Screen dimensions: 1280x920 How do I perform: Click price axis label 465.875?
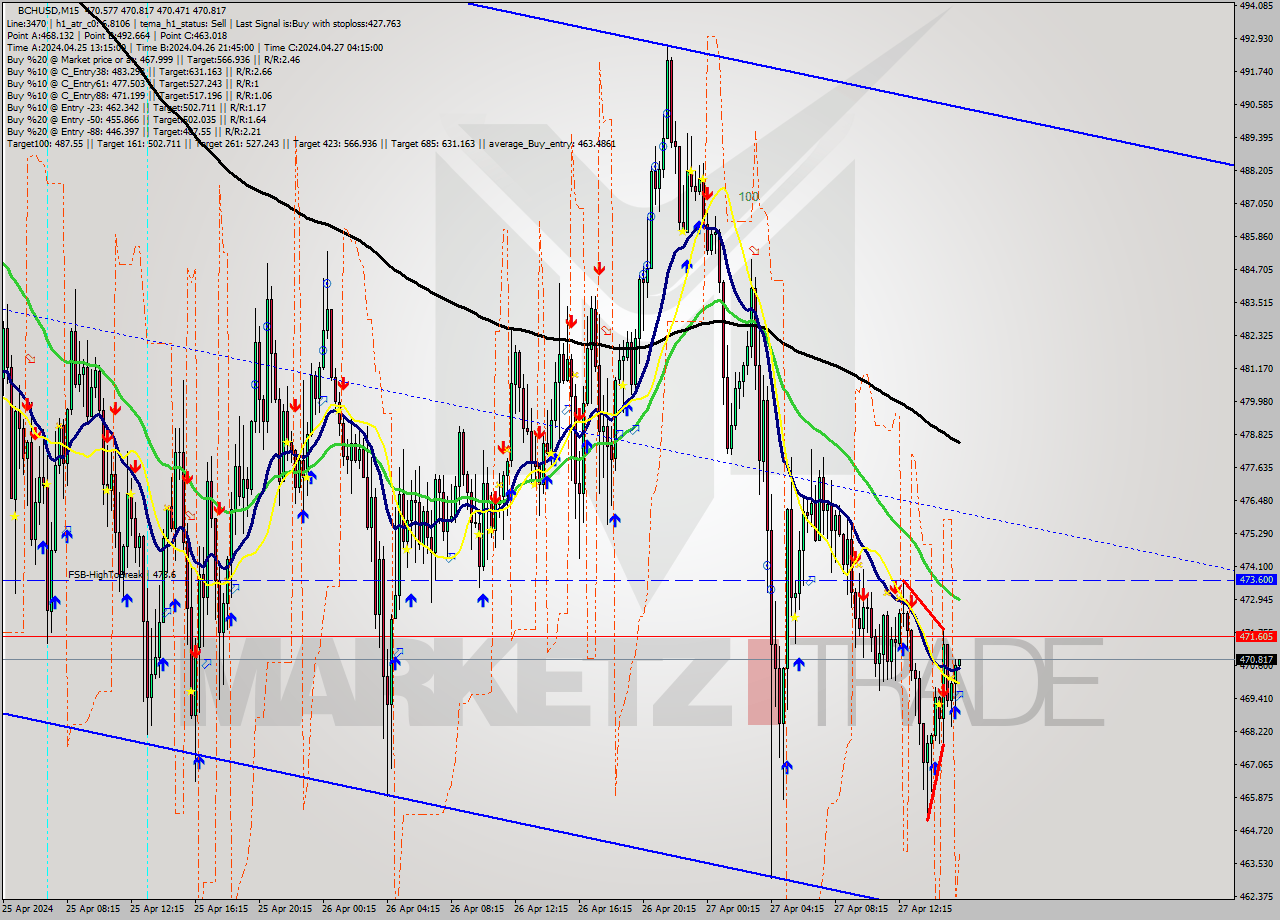[1256, 797]
